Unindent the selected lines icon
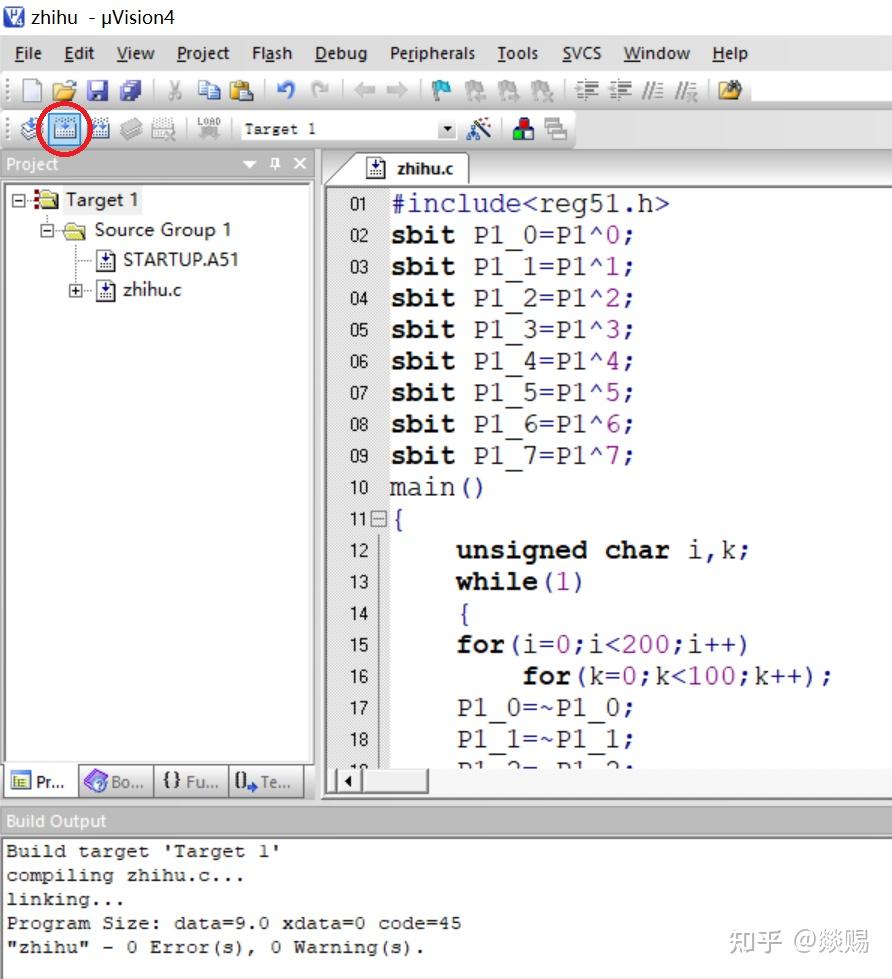 [x=620, y=91]
